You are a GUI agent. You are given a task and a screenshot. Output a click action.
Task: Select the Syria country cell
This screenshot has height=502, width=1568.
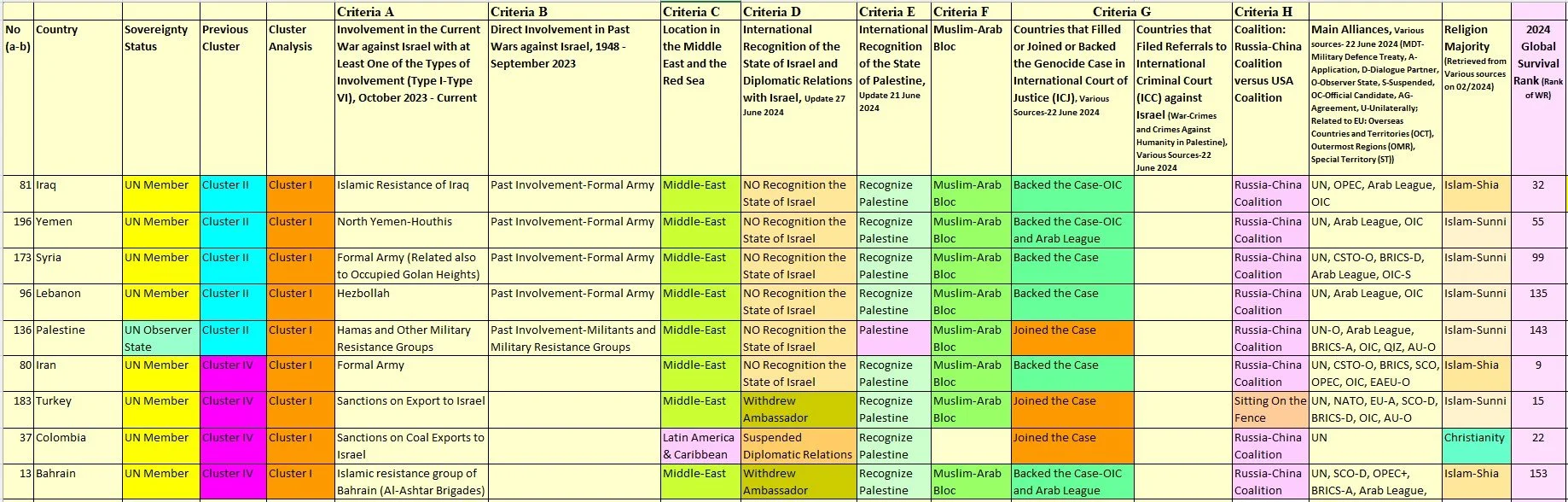(78, 266)
